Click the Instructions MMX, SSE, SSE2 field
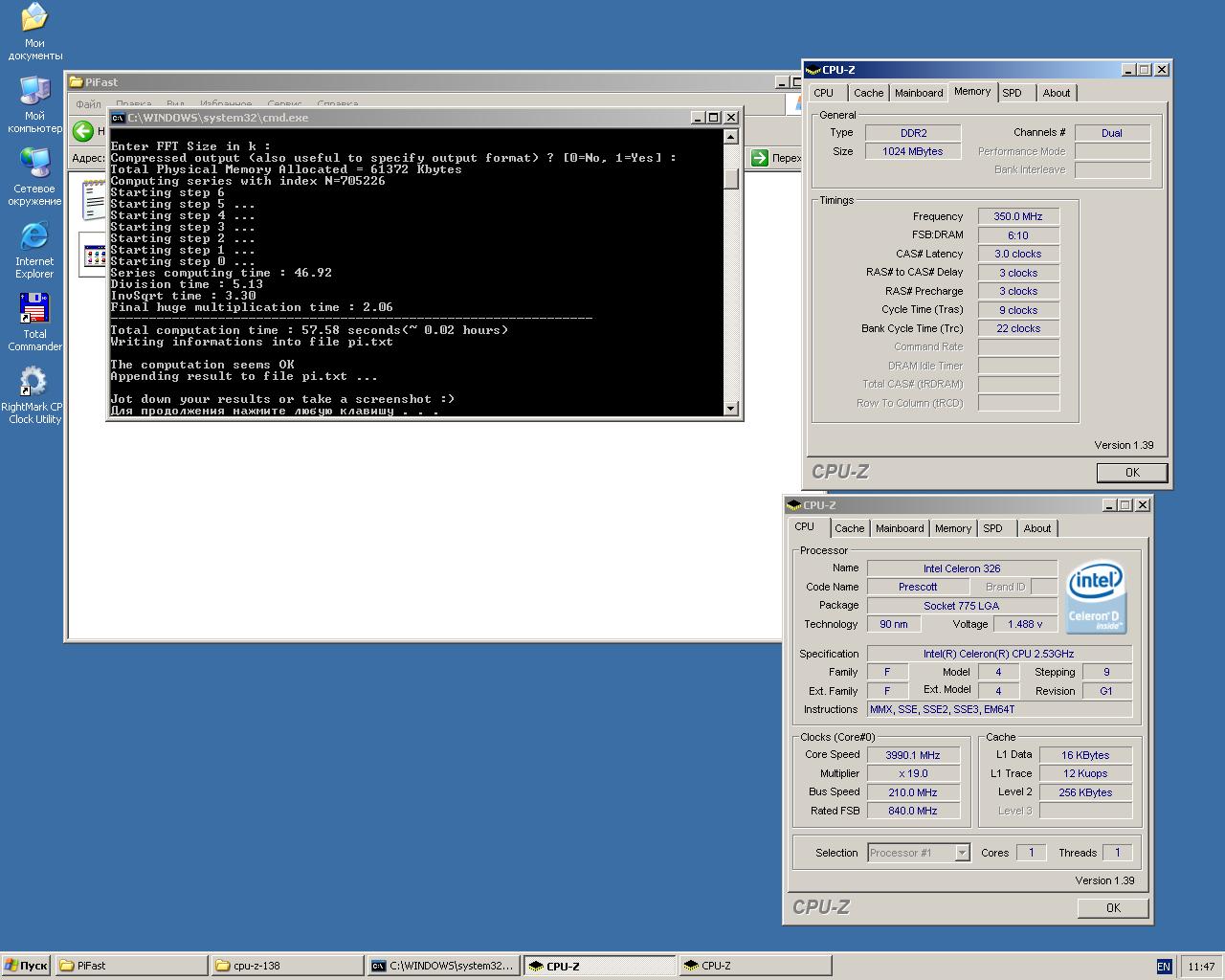This screenshot has height=980, width=1225. [998, 709]
